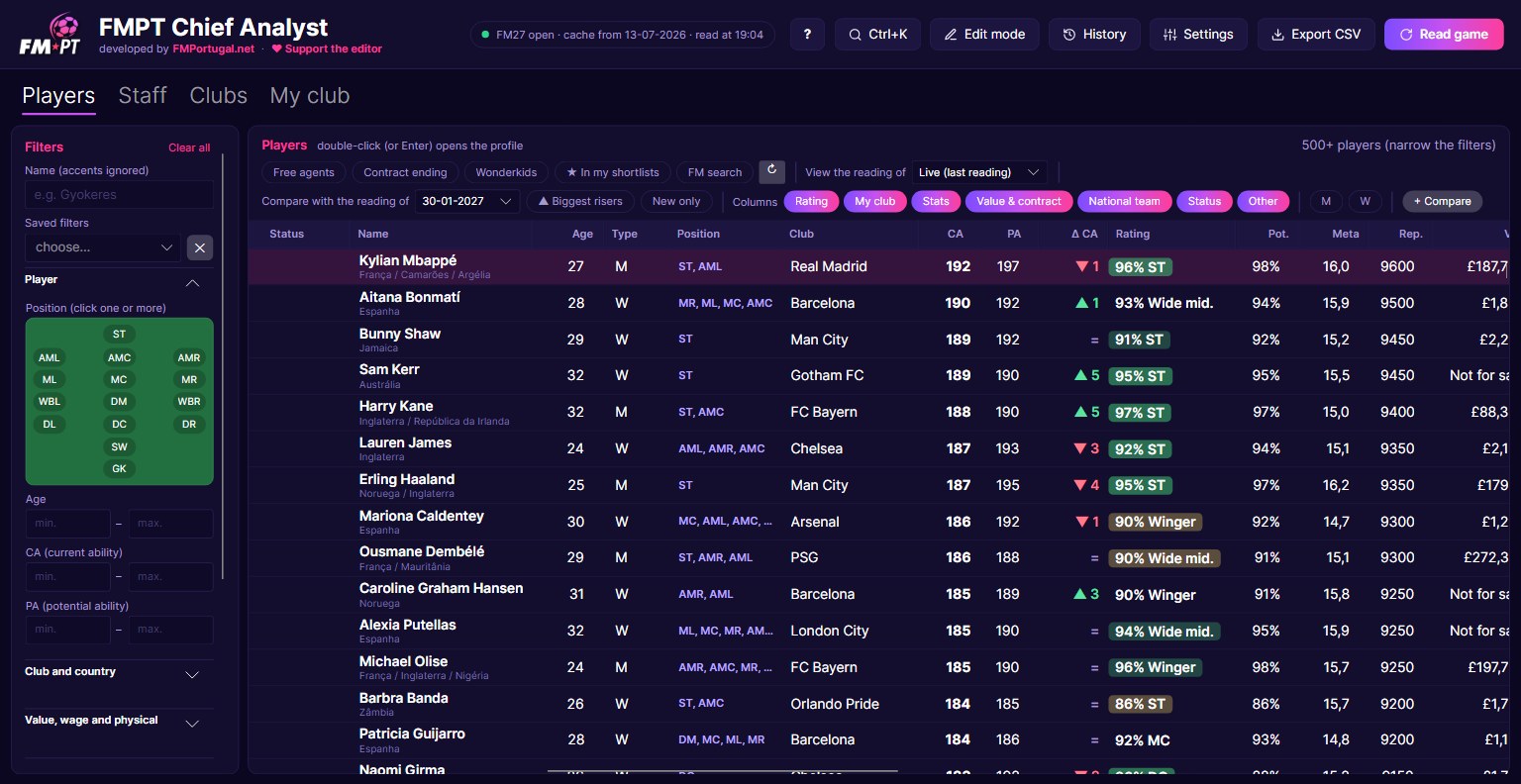The height and width of the screenshot is (784, 1521).
Task: Open the History panel
Action: (1094, 34)
